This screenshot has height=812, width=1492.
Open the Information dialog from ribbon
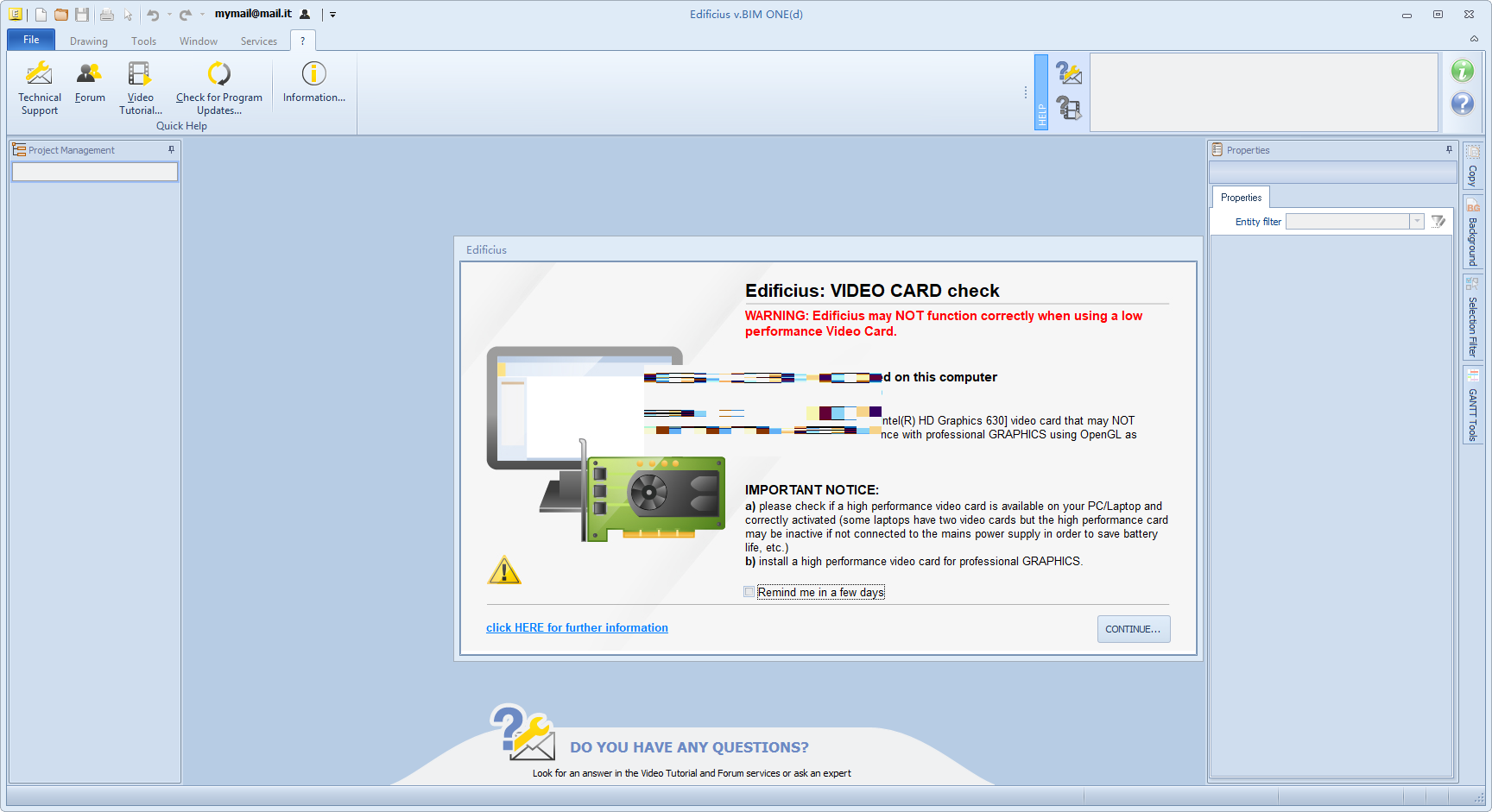(x=314, y=82)
